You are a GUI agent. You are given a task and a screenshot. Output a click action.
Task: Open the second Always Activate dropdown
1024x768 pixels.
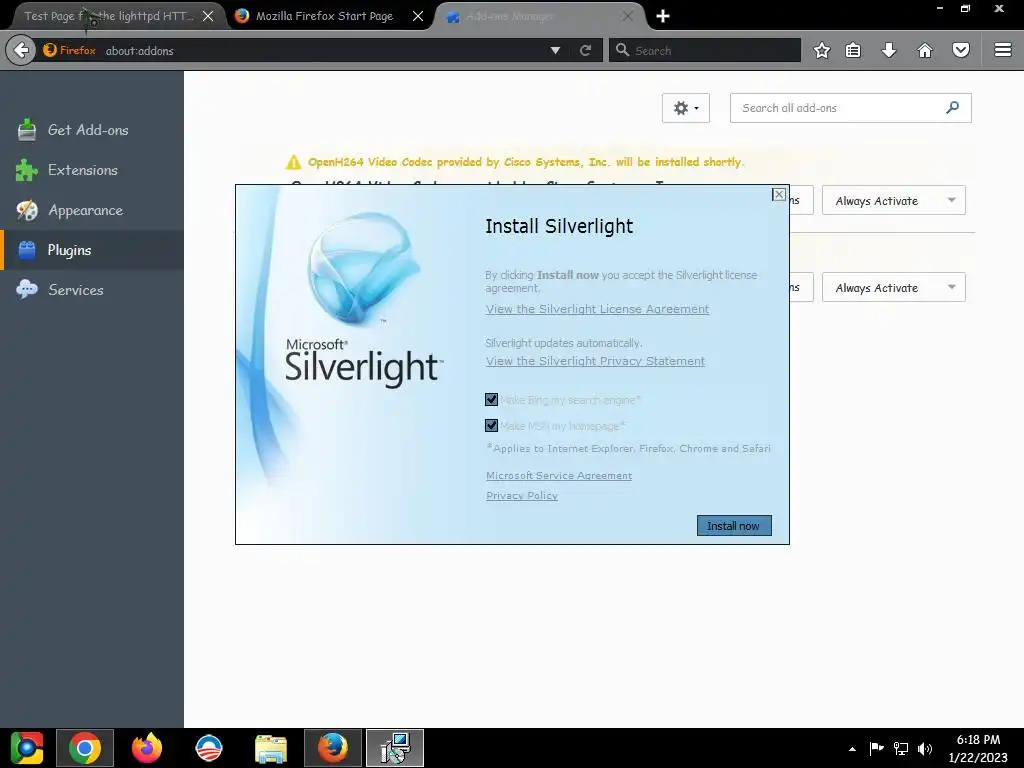pyautogui.click(x=893, y=287)
